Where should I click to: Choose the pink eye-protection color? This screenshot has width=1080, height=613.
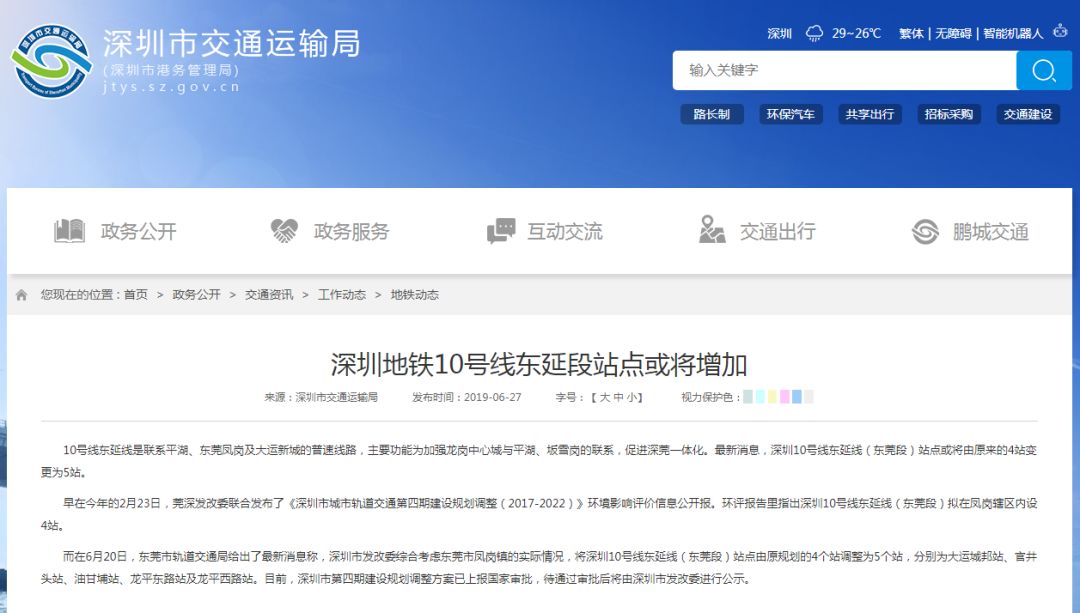click(x=785, y=397)
